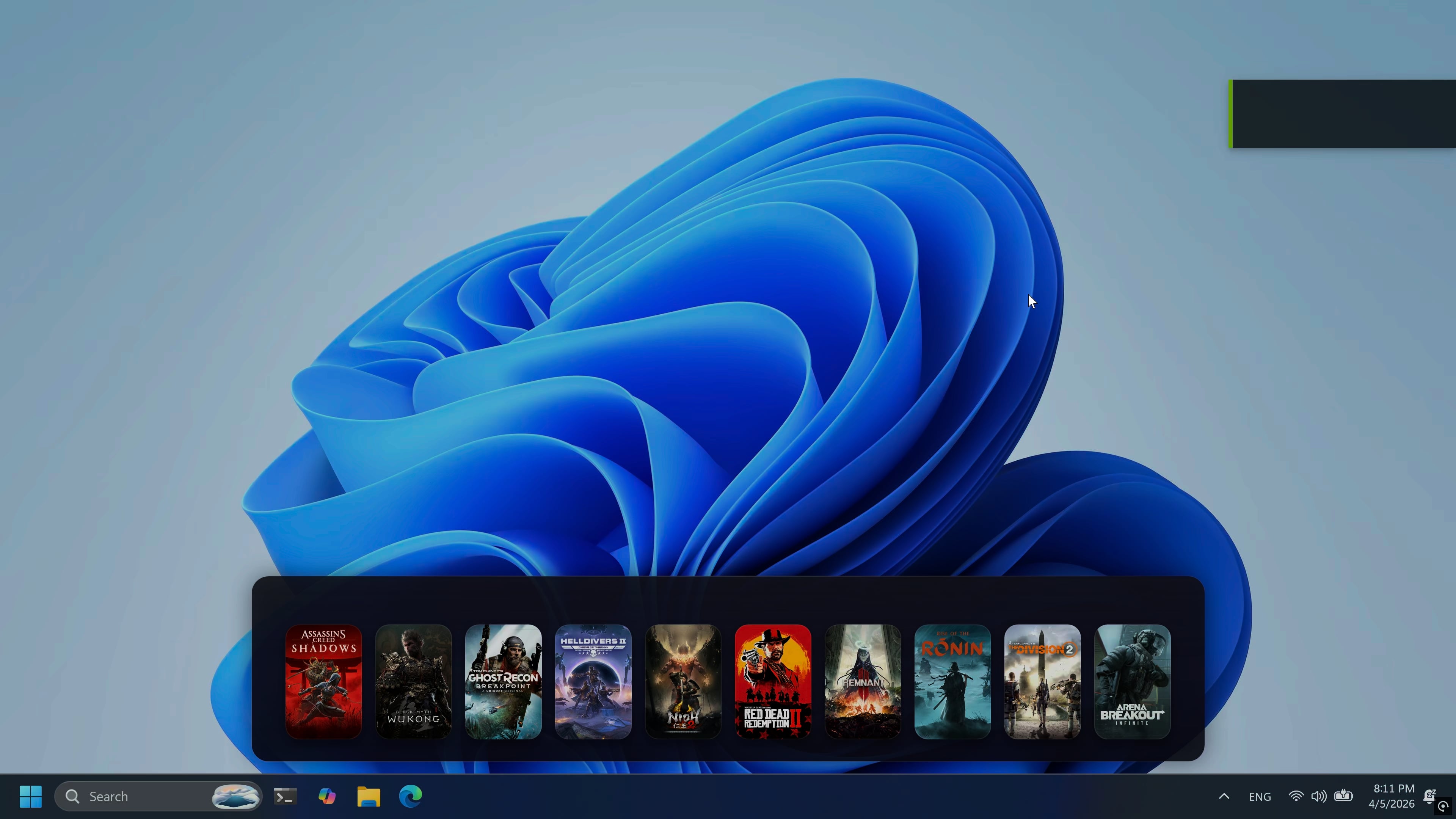
Task: Open the ENG language switcher
Action: 1259,796
